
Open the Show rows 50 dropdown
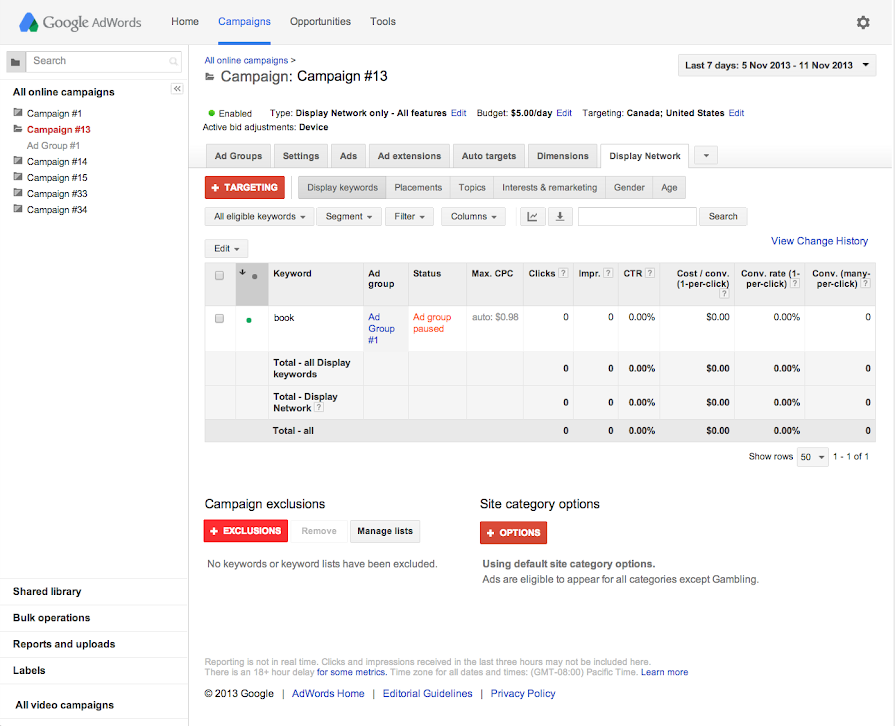(x=812, y=457)
